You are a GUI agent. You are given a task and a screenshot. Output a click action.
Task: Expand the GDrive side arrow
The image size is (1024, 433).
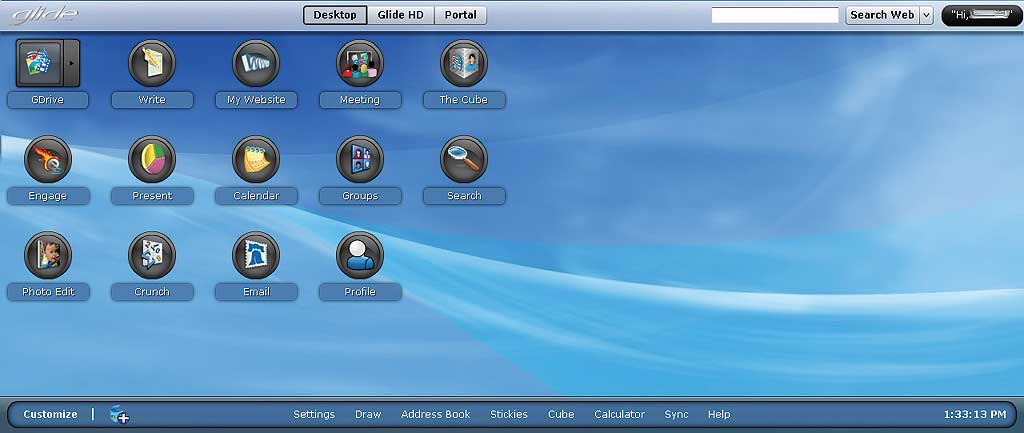pyautogui.click(x=71, y=63)
